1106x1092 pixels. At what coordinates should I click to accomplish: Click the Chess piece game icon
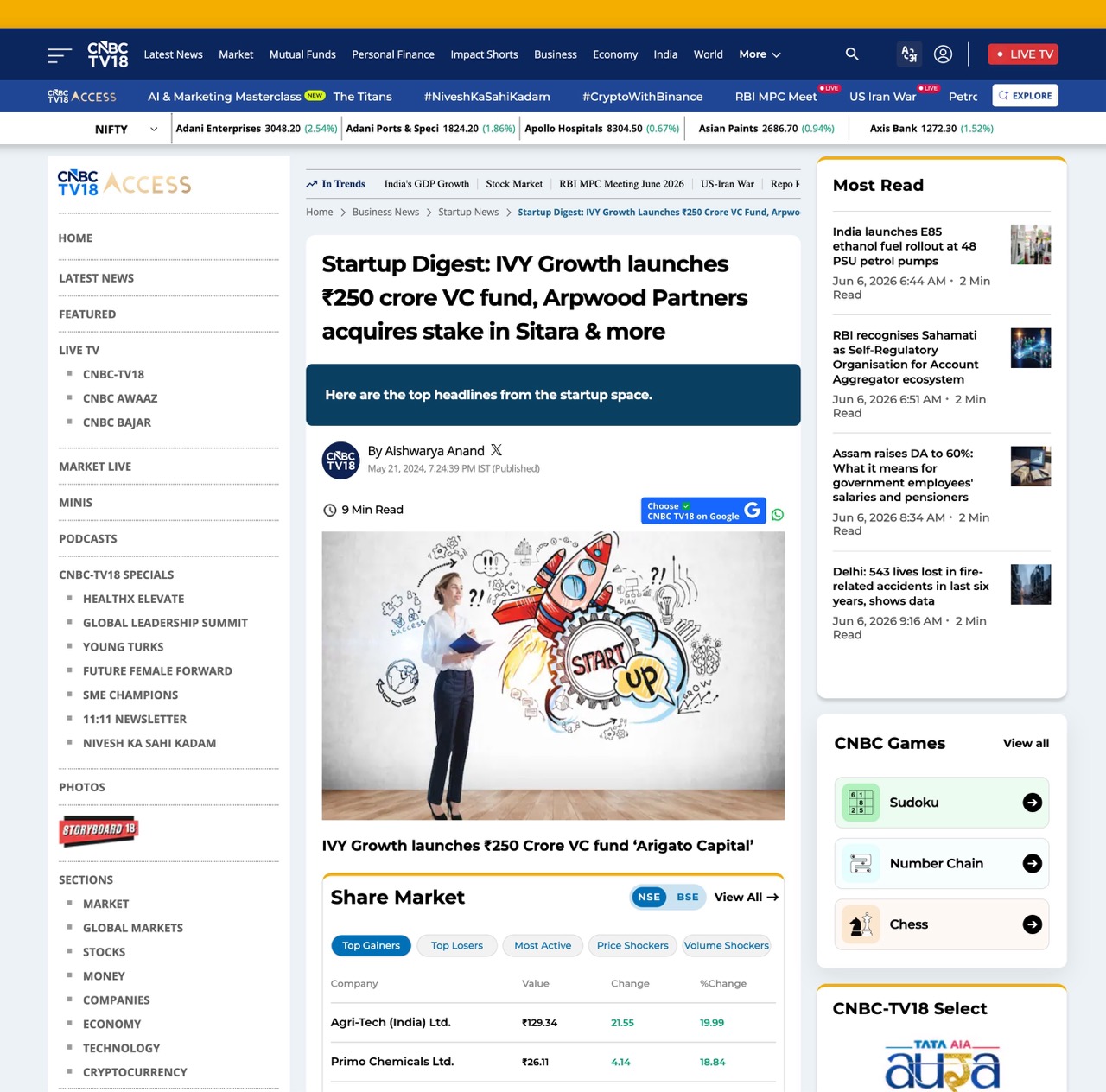pos(861,924)
